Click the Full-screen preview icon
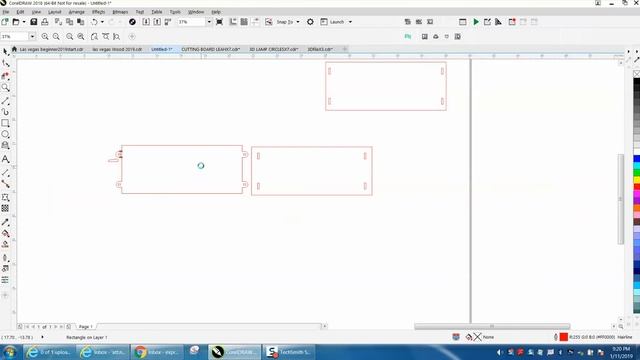 [219, 22]
